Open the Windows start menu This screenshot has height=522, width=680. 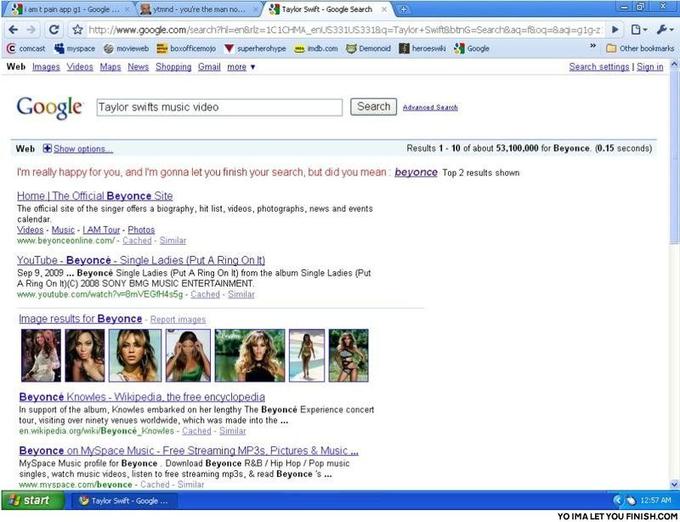(x=33, y=500)
